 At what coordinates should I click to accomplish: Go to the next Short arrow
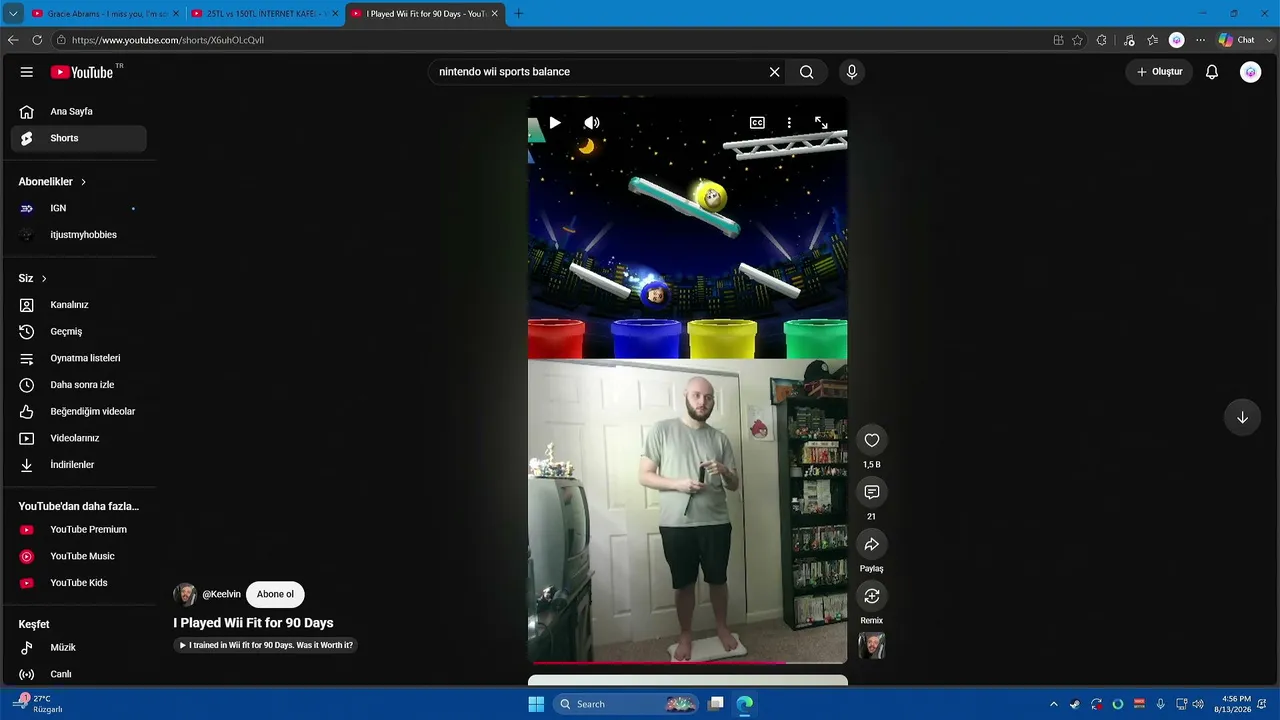pos(1242,418)
